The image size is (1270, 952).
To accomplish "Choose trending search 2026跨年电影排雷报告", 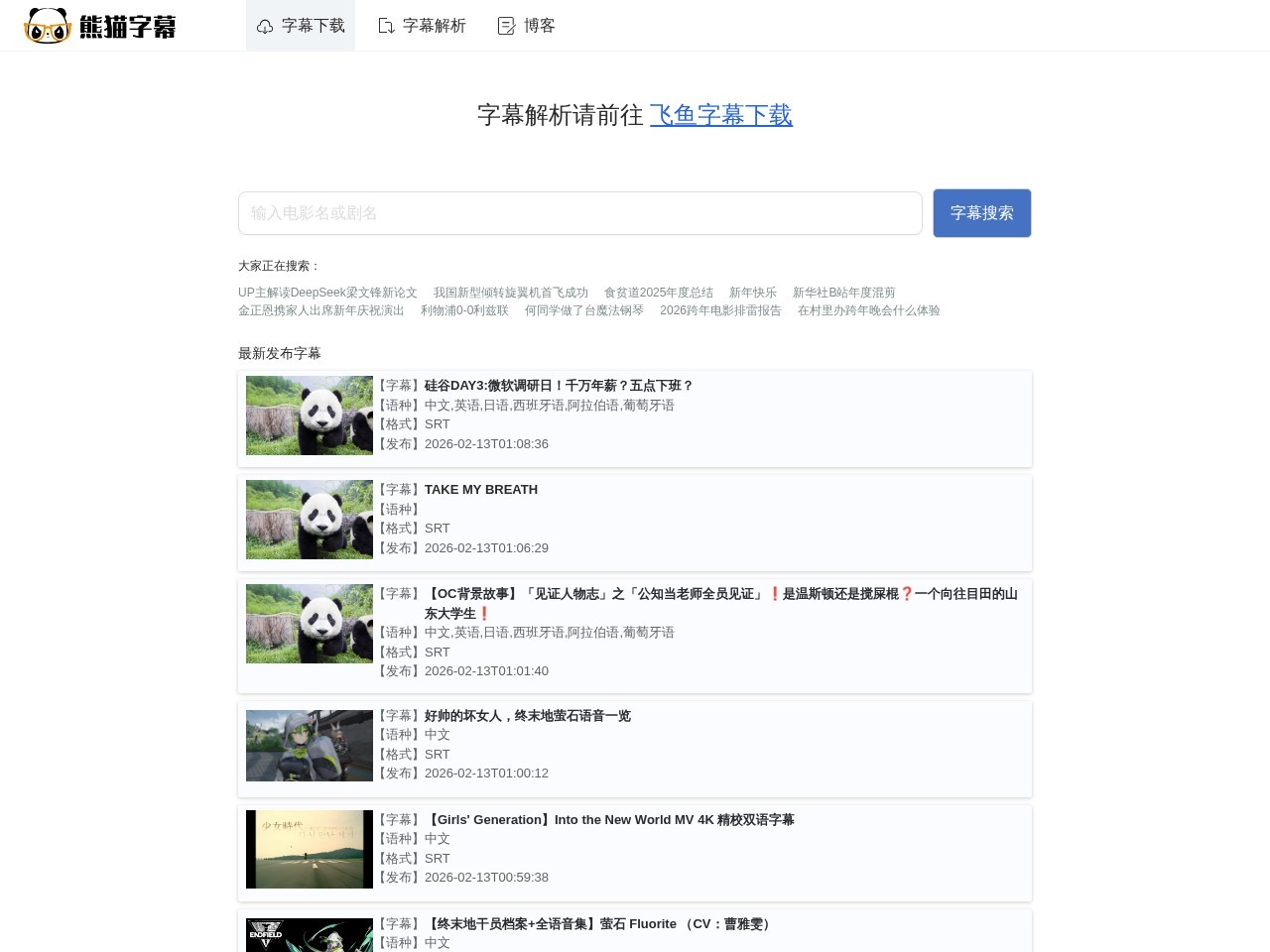I will click(x=720, y=310).
